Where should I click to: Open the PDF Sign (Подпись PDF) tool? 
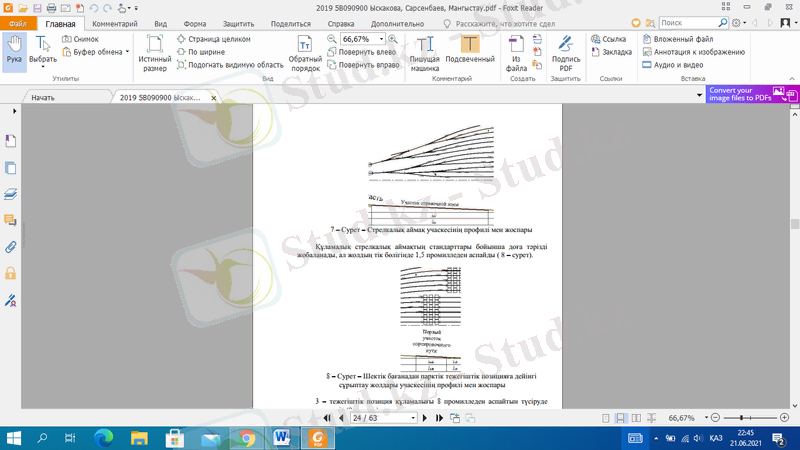pos(566,52)
